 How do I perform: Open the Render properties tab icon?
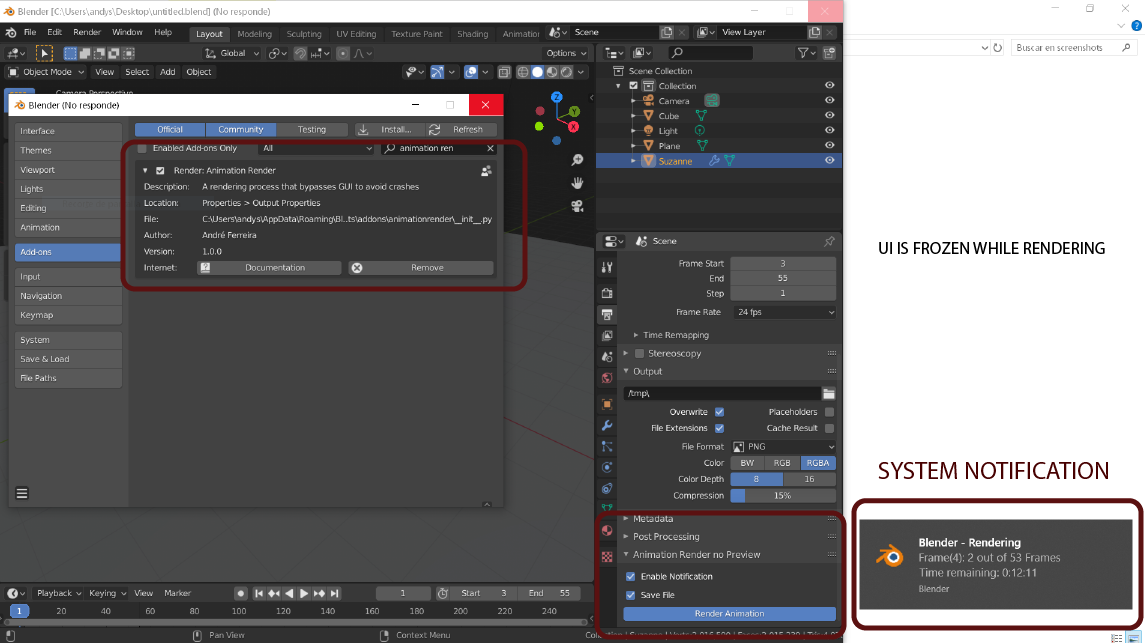pos(607,293)
